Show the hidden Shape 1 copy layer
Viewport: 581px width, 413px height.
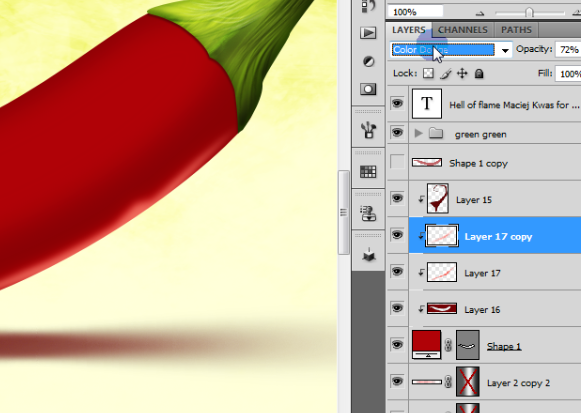[x=397, y=162]
